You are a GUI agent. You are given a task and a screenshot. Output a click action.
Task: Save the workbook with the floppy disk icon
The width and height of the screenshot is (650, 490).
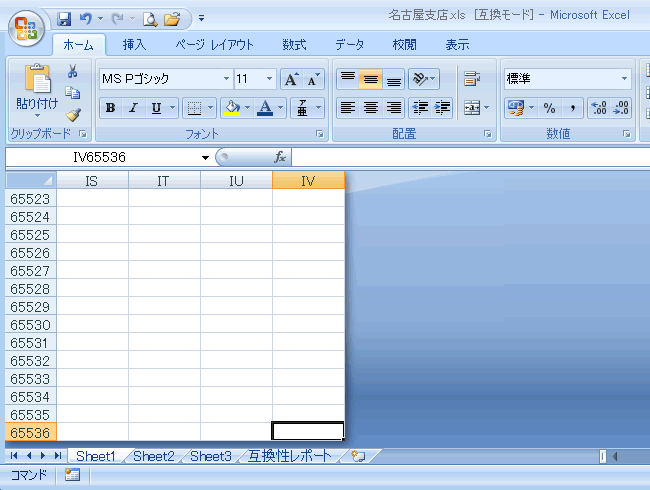[64, 19]
